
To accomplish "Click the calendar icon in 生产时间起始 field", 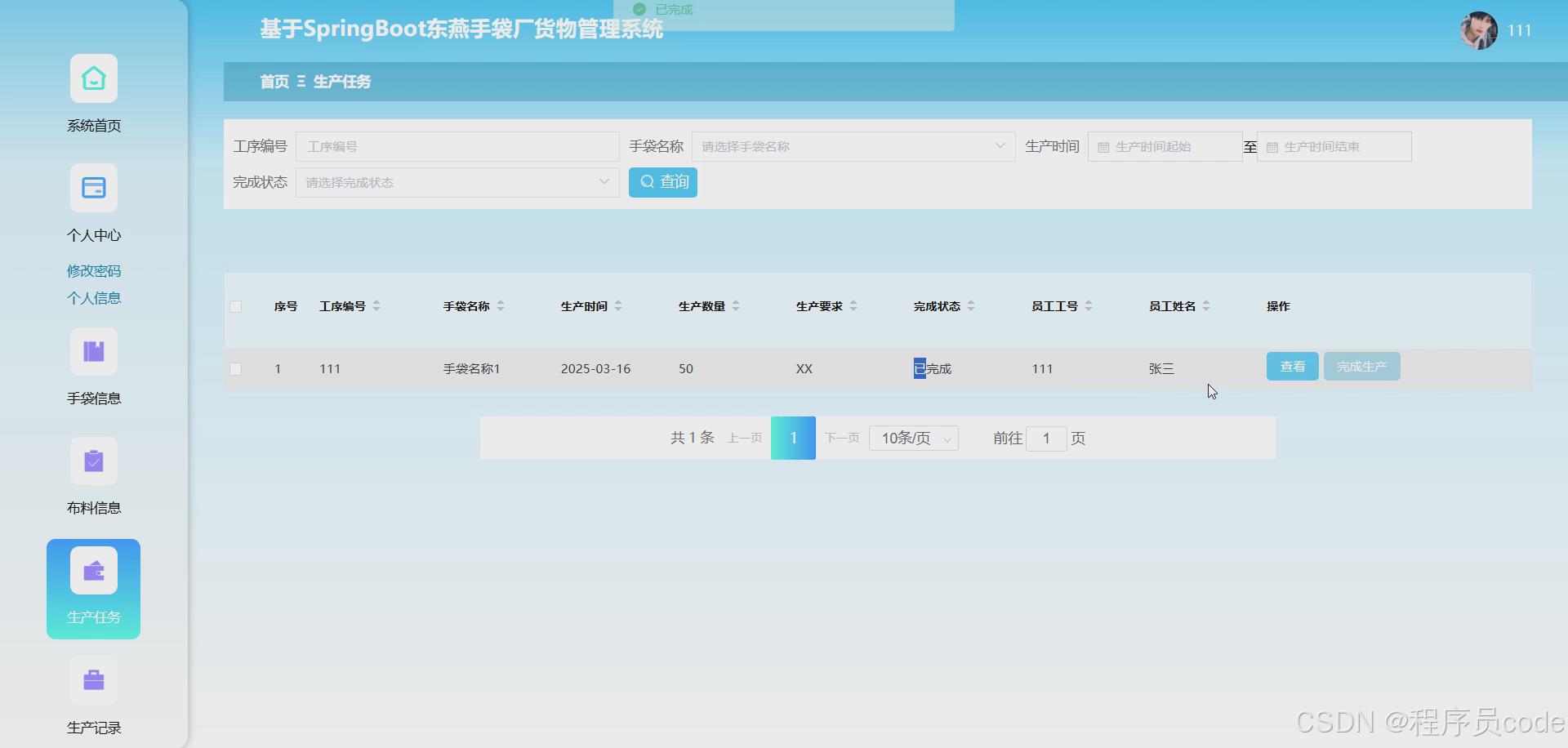I will click(x=1103, y=146).
